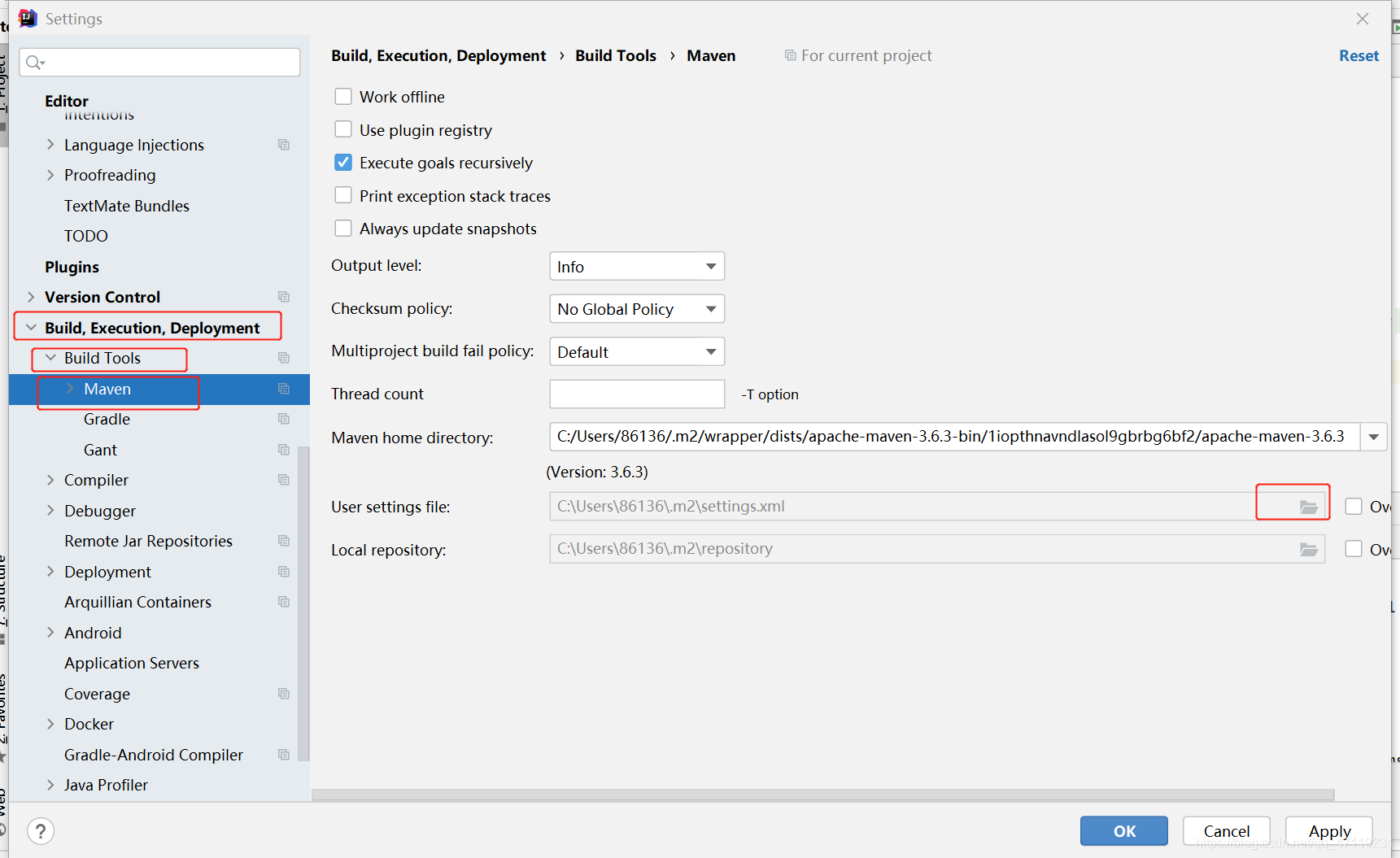This screenshot has height=858, width=1400.
Task: Open the Plugins settings page
Action: (x=72, y=267)
